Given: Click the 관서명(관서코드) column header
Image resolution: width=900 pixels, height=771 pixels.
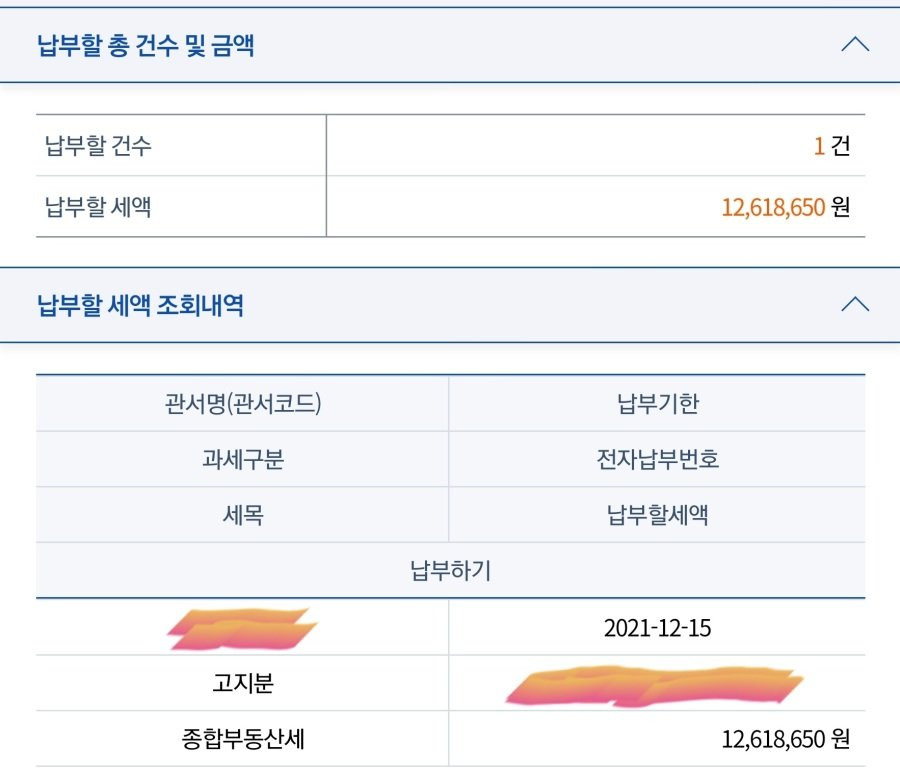Looking at the screenshot, I should 243,404.
